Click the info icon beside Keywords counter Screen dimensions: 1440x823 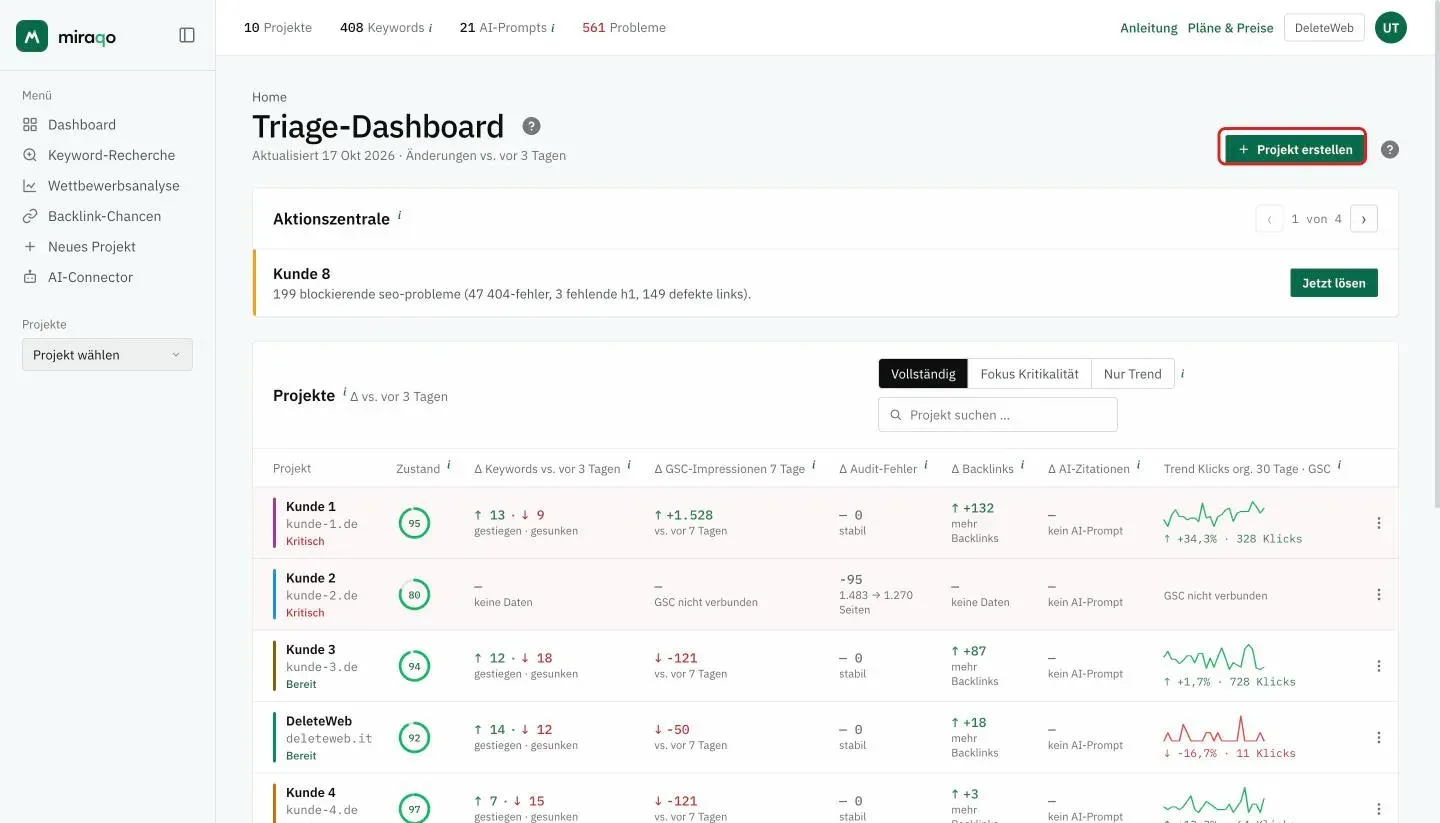pos(430,28)
